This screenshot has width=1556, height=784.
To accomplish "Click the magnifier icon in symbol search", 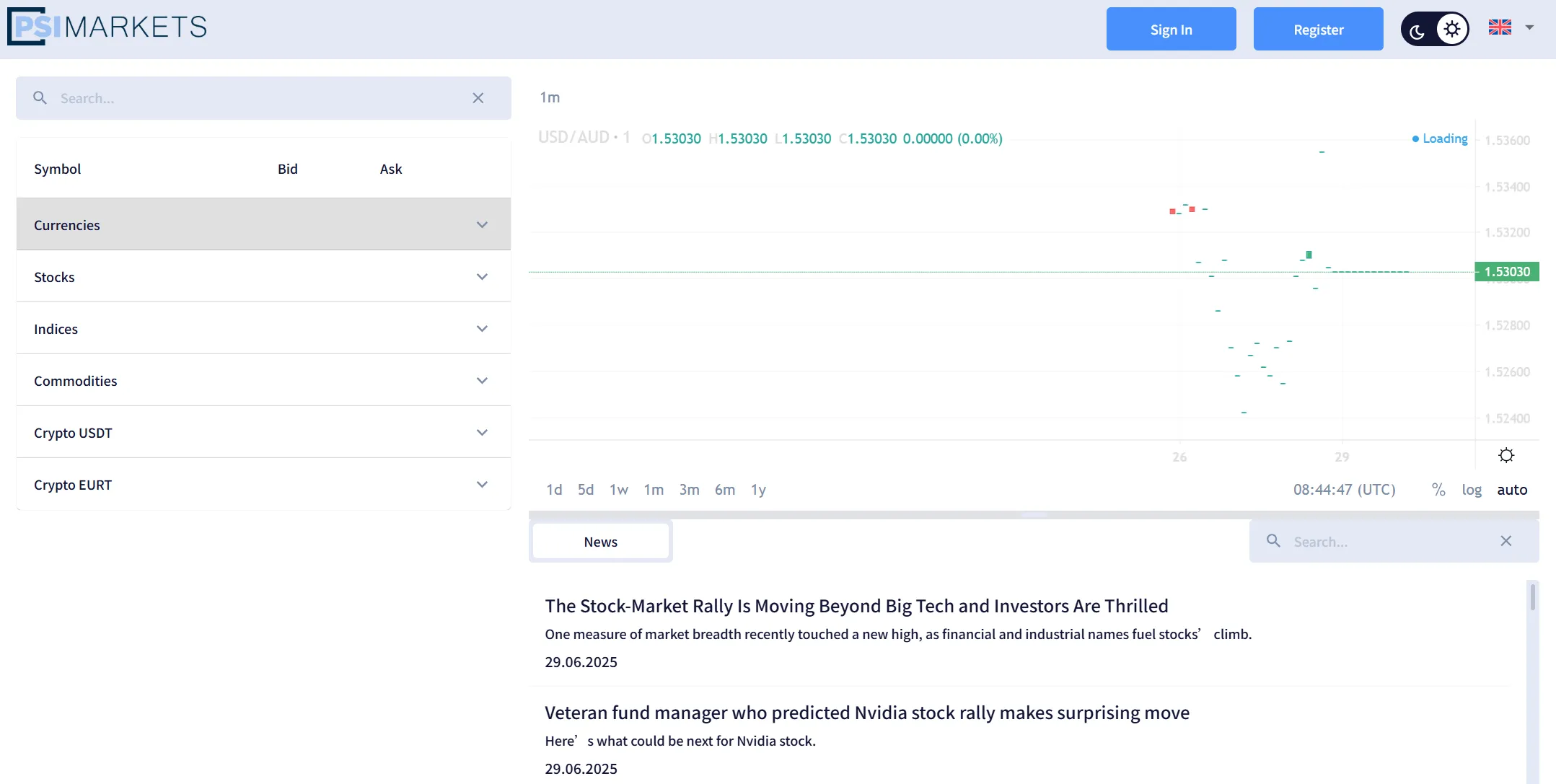I will (40, 97).
